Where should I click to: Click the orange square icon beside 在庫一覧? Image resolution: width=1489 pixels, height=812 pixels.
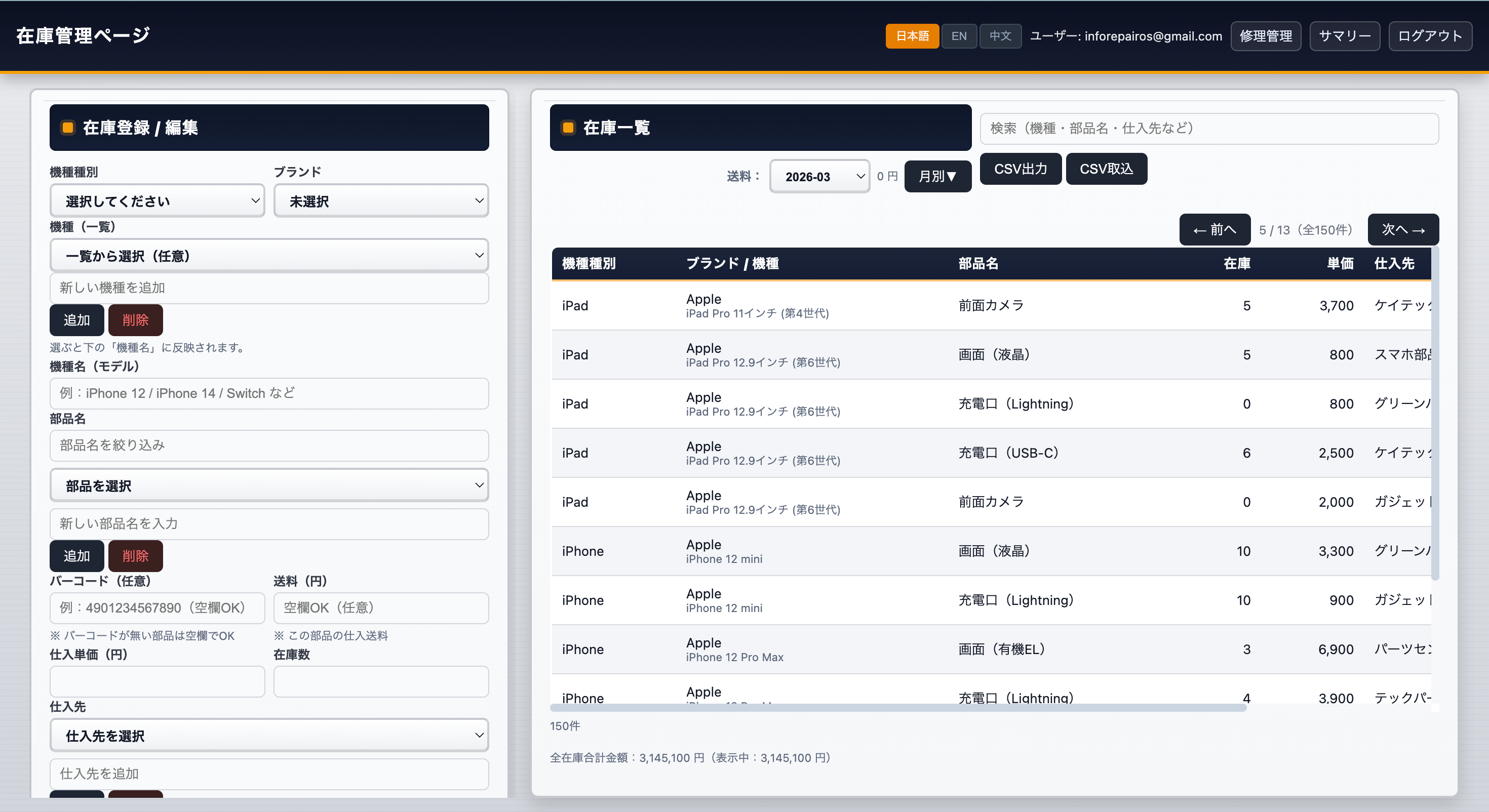coord(568,128)
